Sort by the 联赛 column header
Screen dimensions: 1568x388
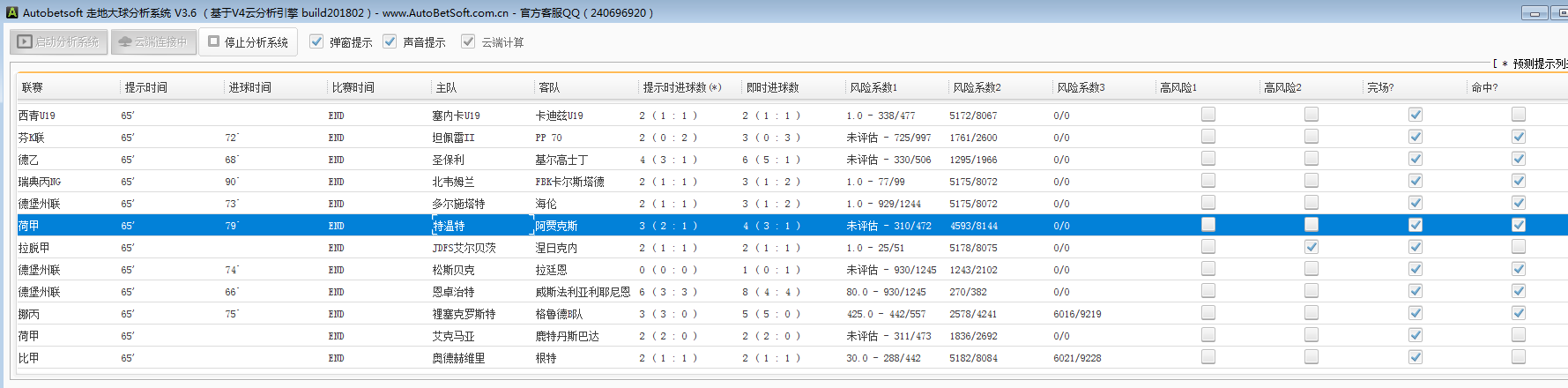[33, 87]
